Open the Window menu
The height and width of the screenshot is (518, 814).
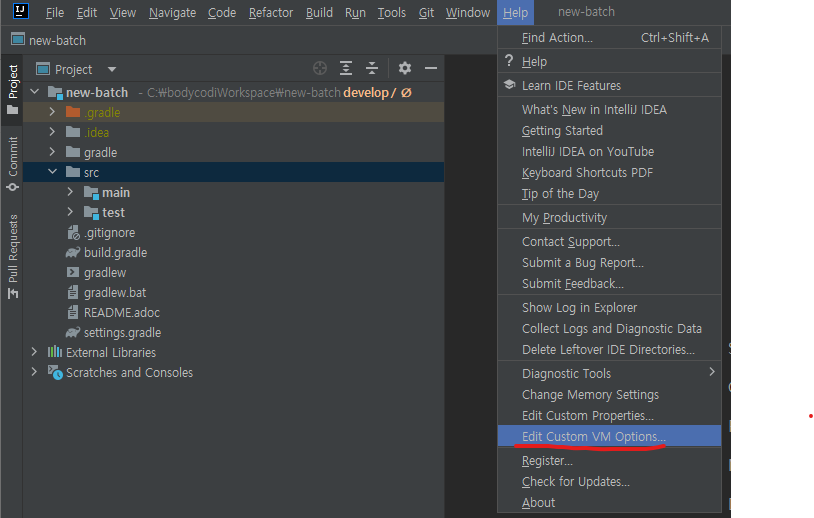tap(467, 12)
